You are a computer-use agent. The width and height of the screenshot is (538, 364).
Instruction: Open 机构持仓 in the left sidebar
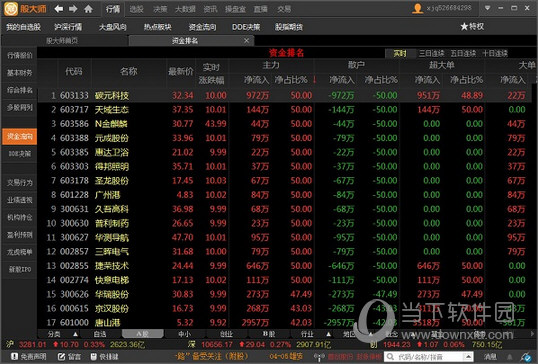point(20,217)
